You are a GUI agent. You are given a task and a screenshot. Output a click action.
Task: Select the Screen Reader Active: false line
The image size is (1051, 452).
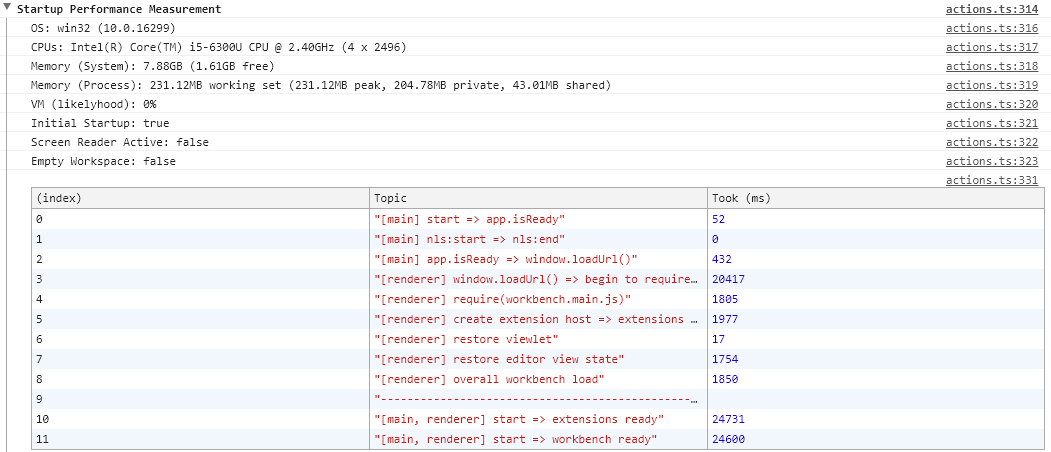(x=119, y=142)
